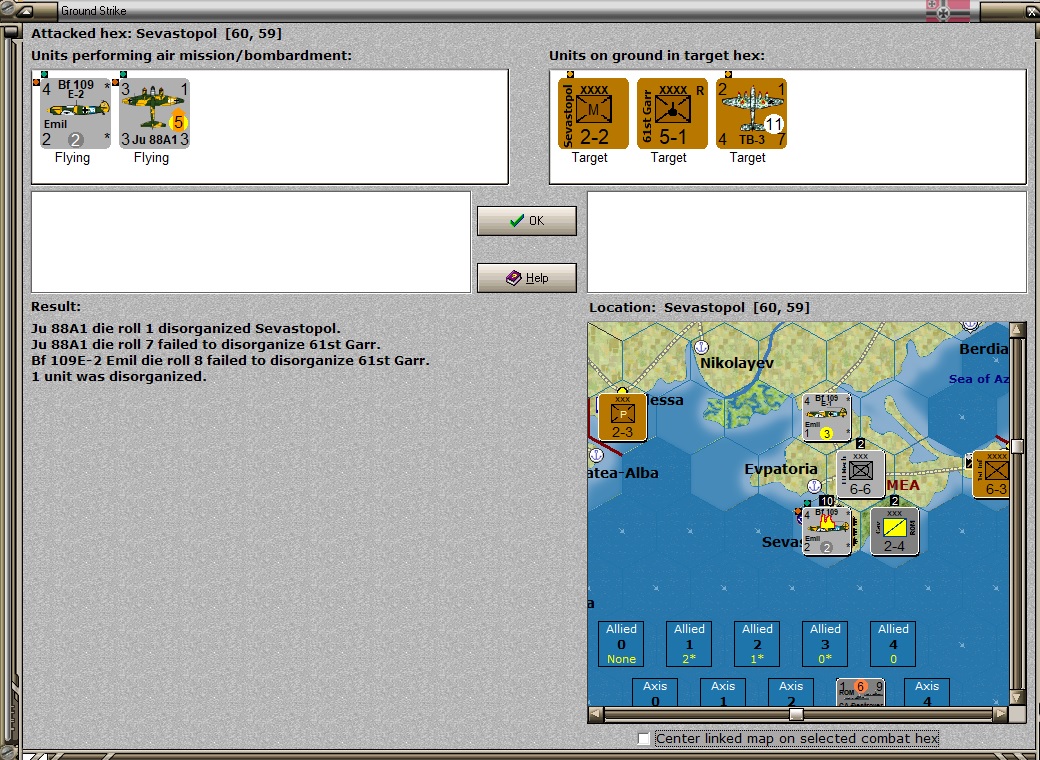Click 'Units on ground in target hex:' heading
The image size is (1040, 760).
657,56
